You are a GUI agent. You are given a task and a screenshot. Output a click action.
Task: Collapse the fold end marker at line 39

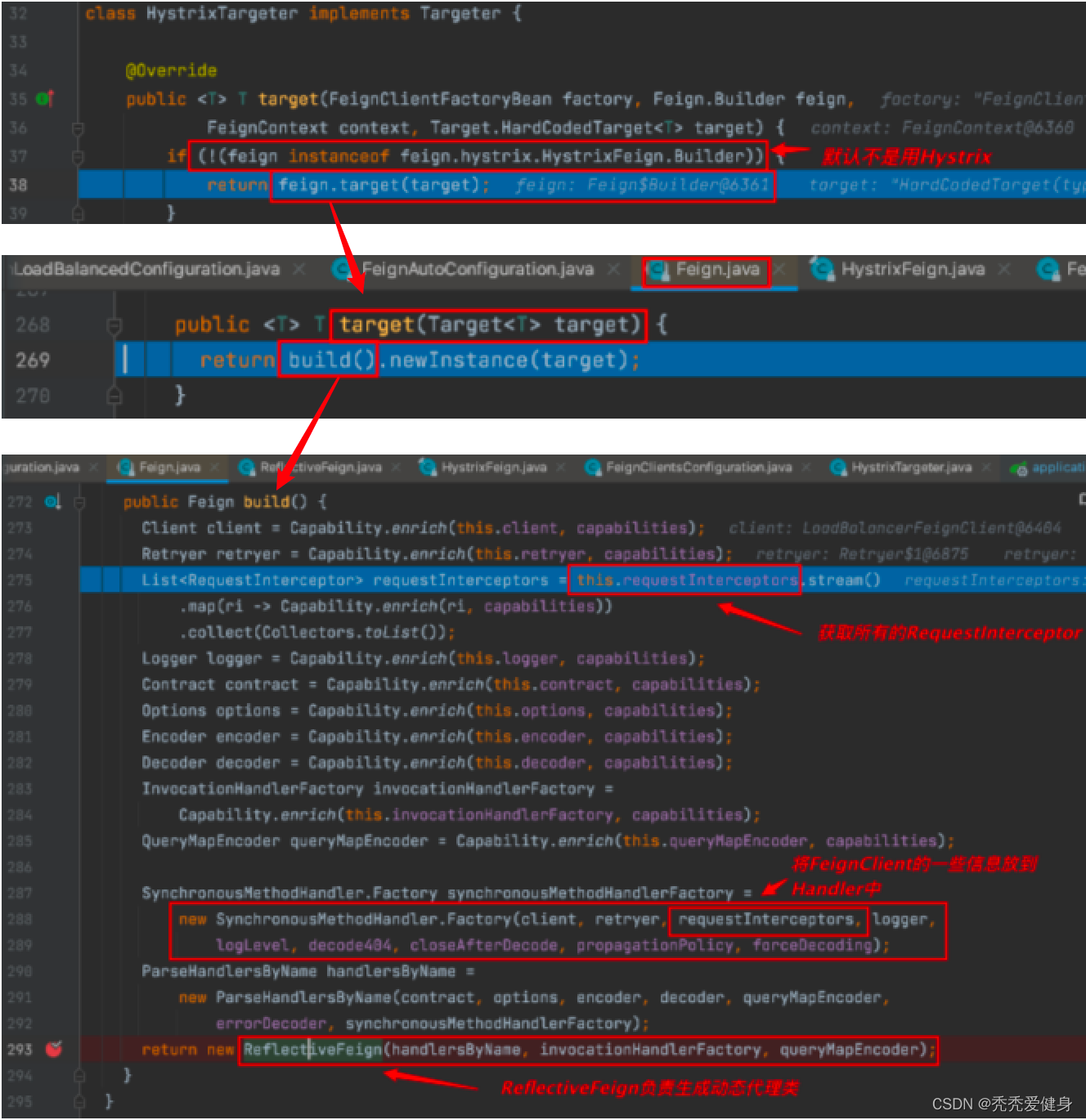[x=78, y=213]
